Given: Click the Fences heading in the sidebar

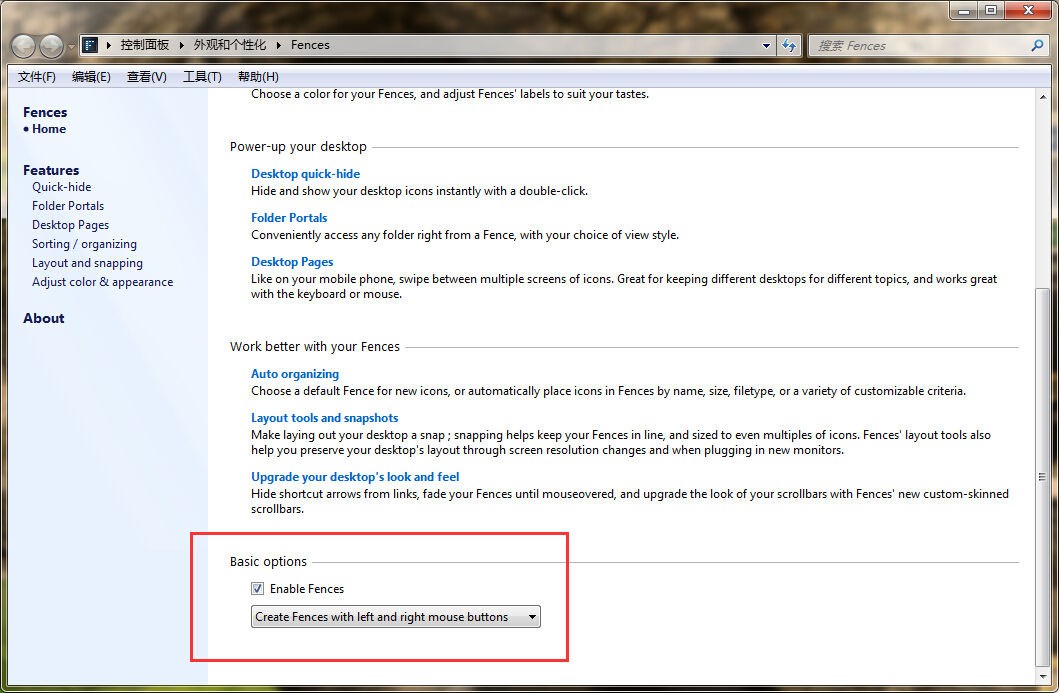Looking at the screenshot, I should [45, 112].
